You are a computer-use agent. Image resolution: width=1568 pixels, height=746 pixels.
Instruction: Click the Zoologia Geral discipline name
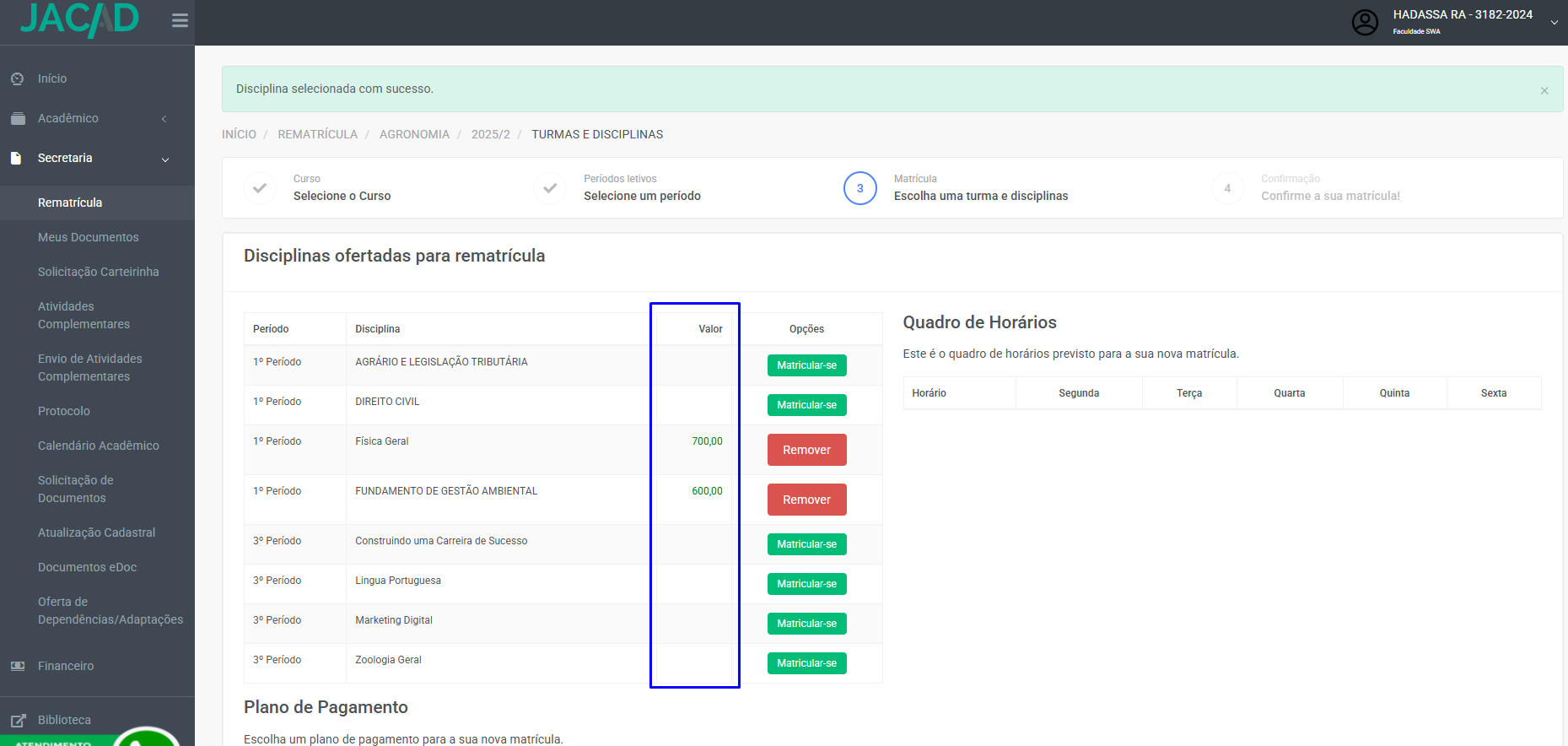[x=388, y=660]
